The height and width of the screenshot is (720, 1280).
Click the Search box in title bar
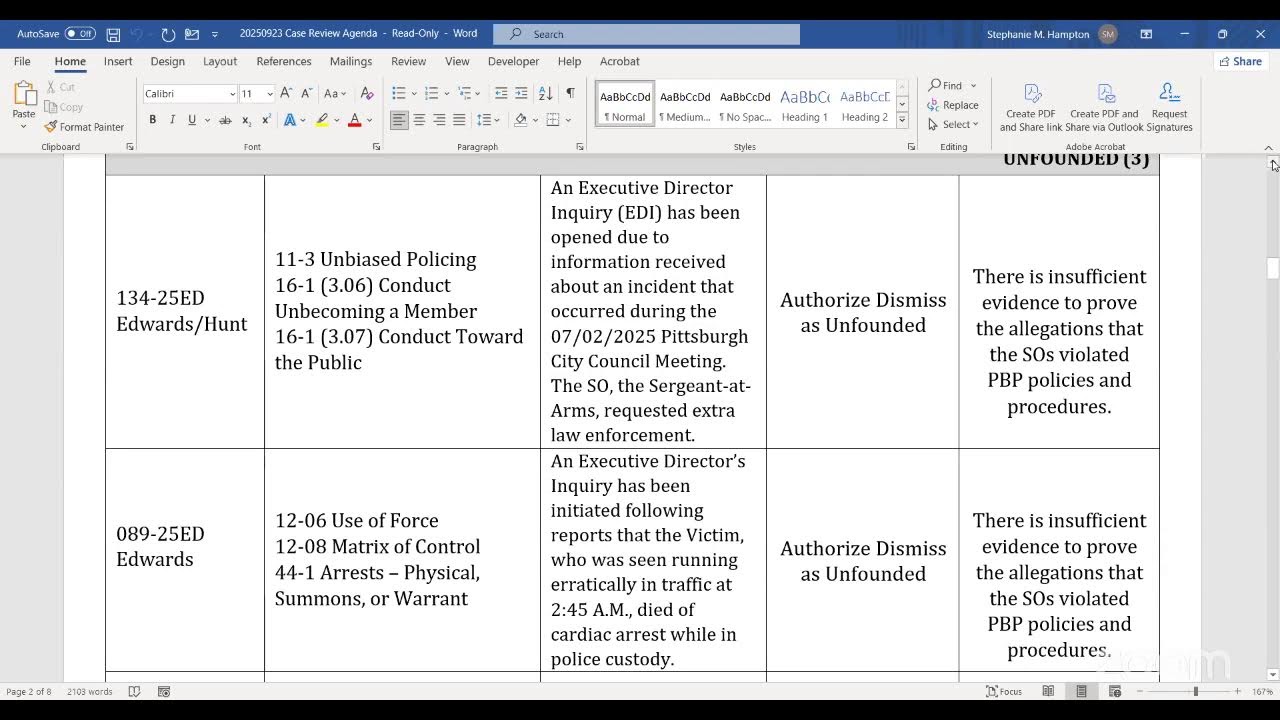(x=646, y=34)
